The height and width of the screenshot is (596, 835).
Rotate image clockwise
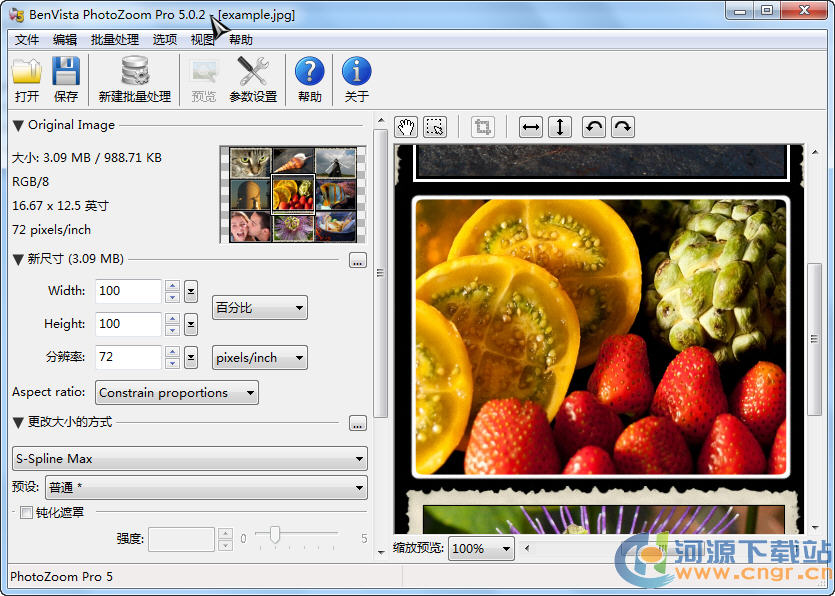(622, 127)
